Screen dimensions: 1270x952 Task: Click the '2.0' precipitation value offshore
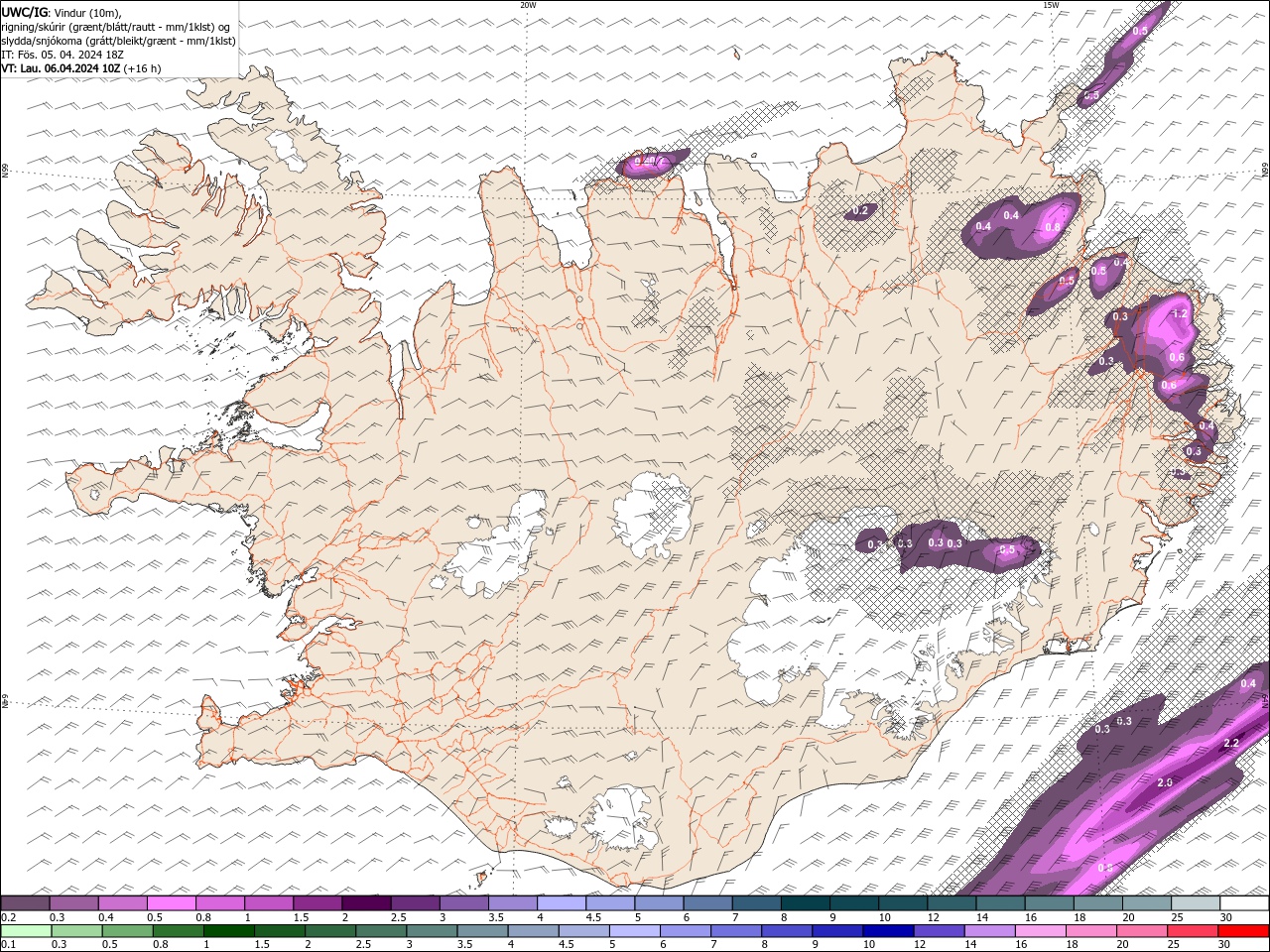[1165, 782]
